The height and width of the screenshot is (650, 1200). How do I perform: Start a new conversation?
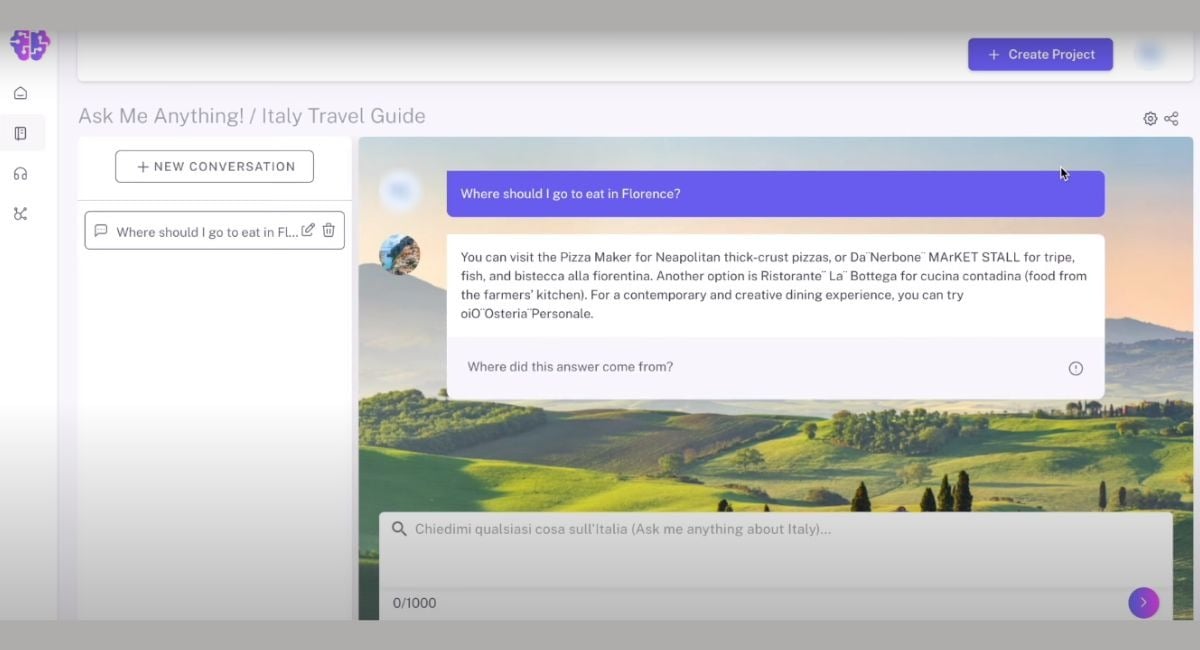(214, 166)
